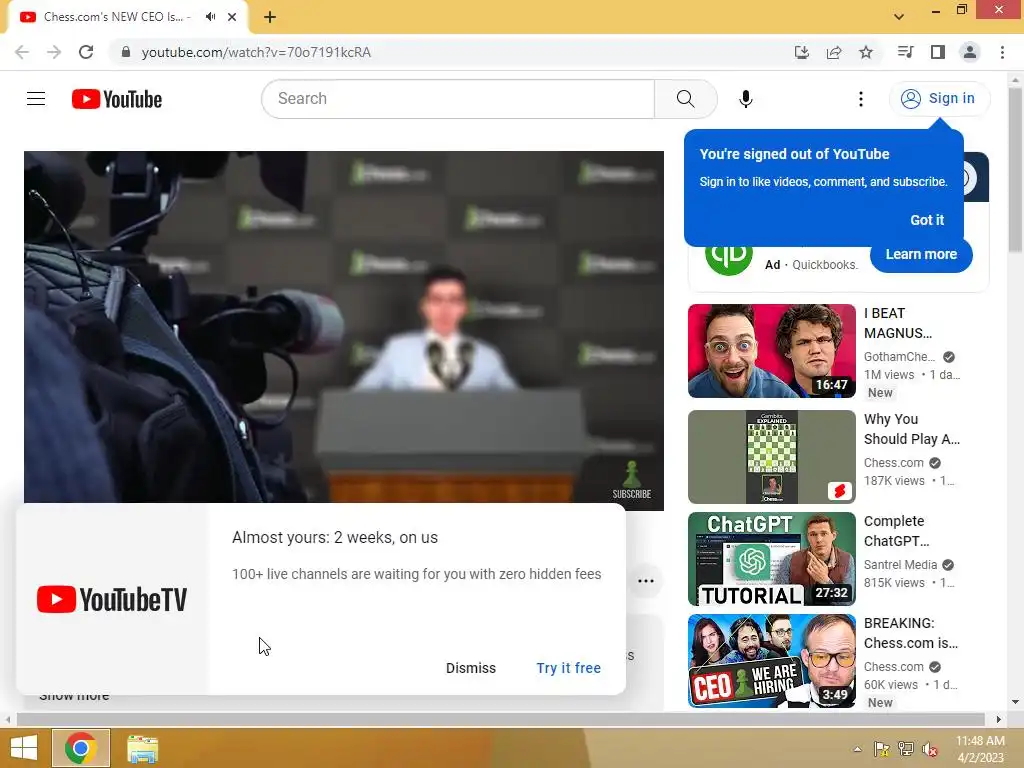This screenshot has height=768, width=1024.
Task: Go to the YouTube home logo
Action: click(117, 99)
